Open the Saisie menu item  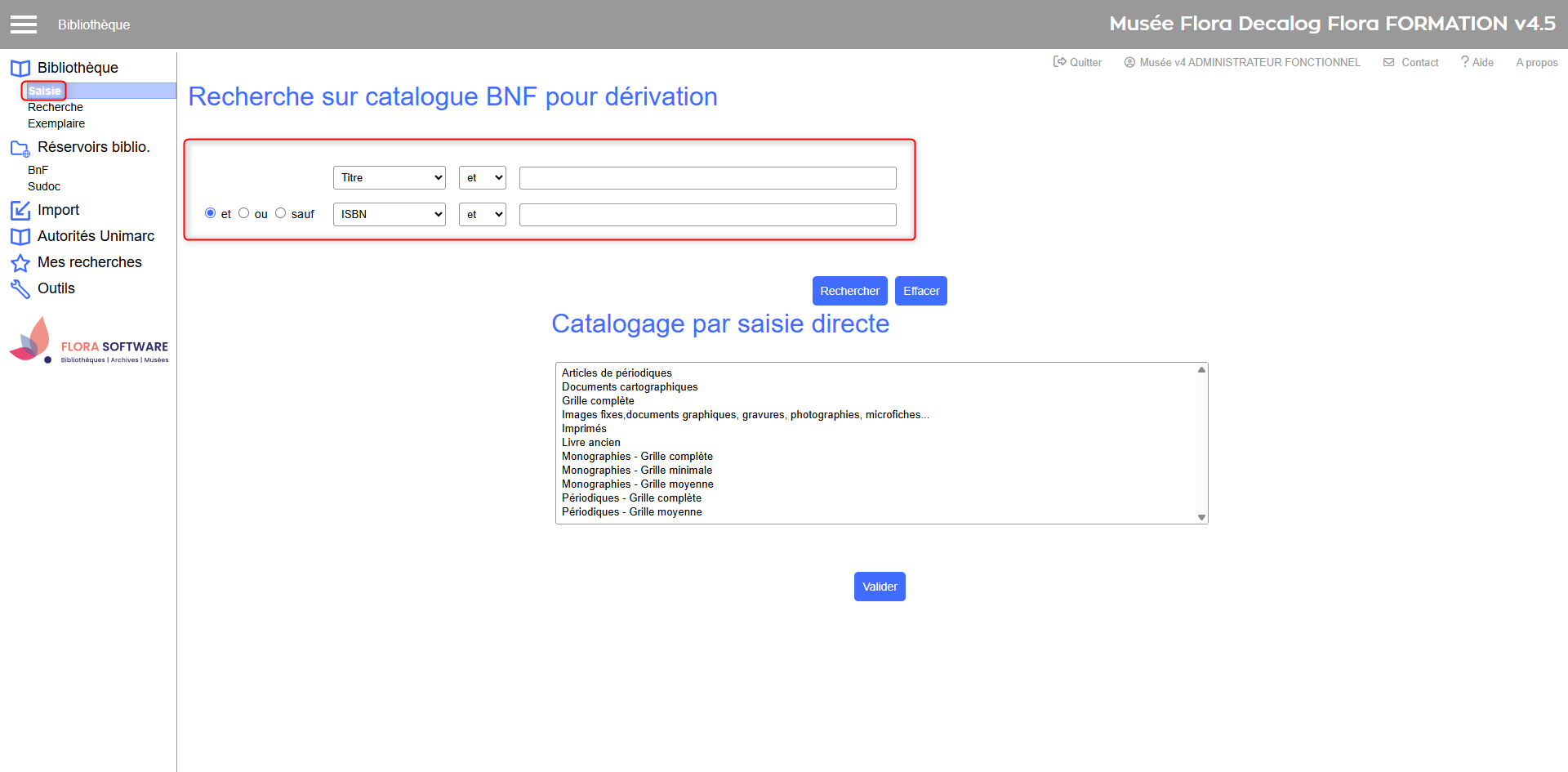coord(44,91)
